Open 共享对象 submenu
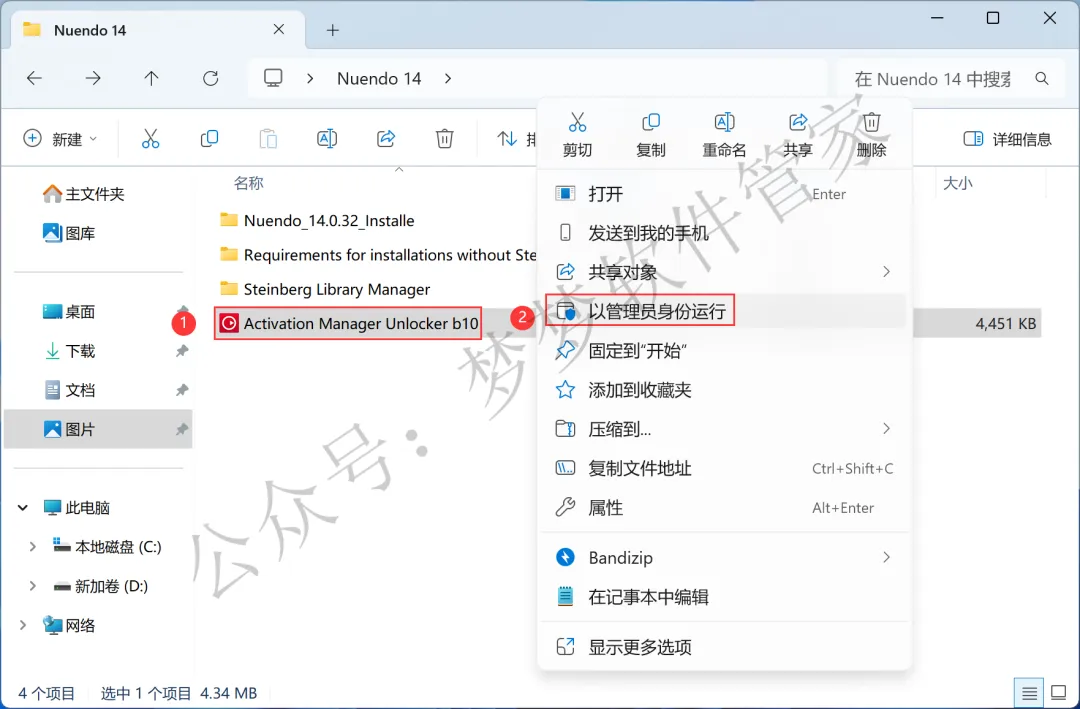The image size is (1080, 709). point(725,272)
